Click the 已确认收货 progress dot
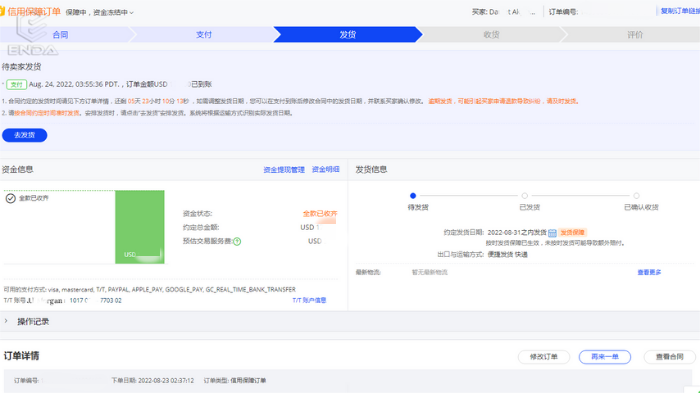700x393 pixels. tap(636, 196)
